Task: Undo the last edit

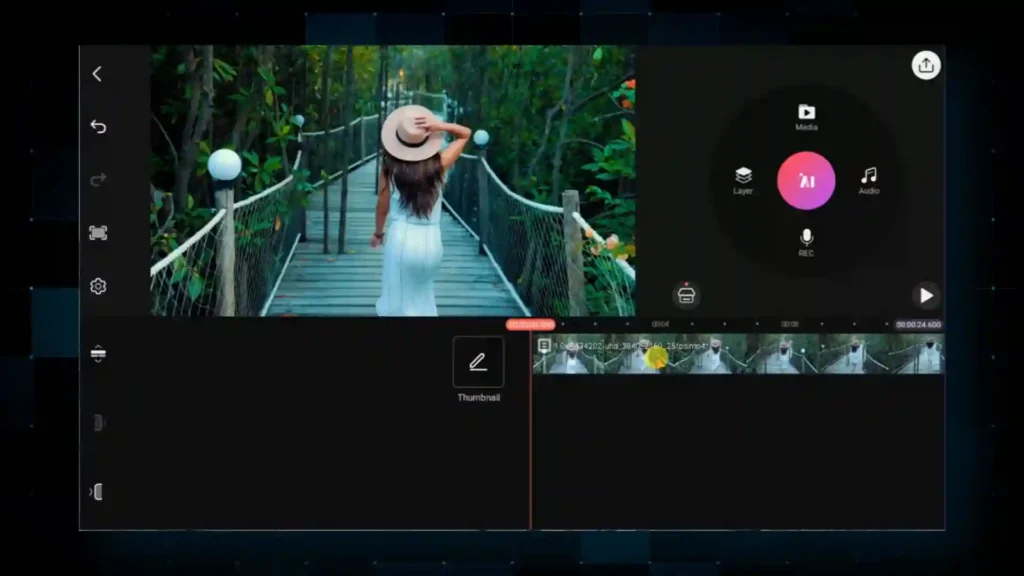Action: (x=97, y=126)
